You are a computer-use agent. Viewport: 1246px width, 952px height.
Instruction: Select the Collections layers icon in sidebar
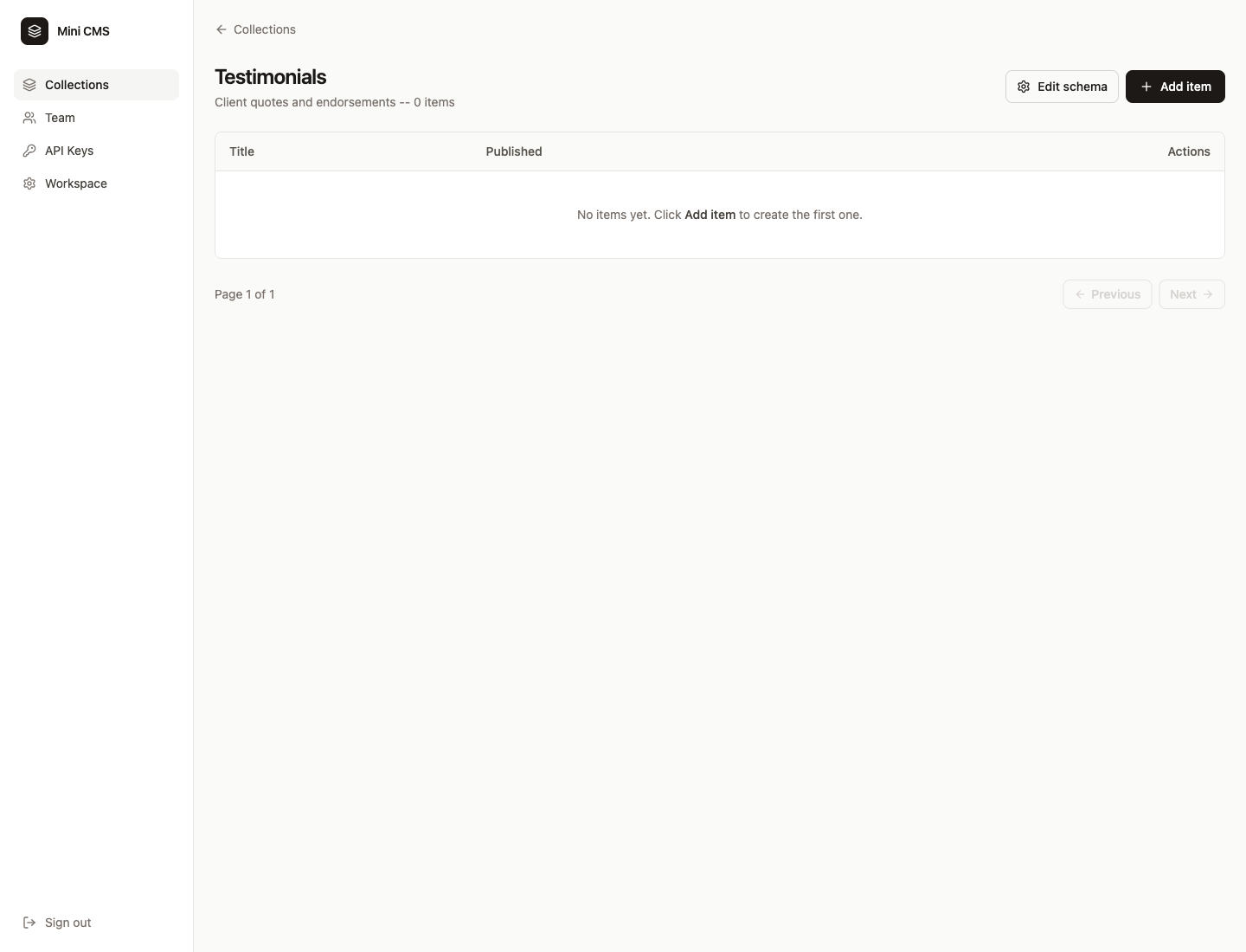pos(29,85)
